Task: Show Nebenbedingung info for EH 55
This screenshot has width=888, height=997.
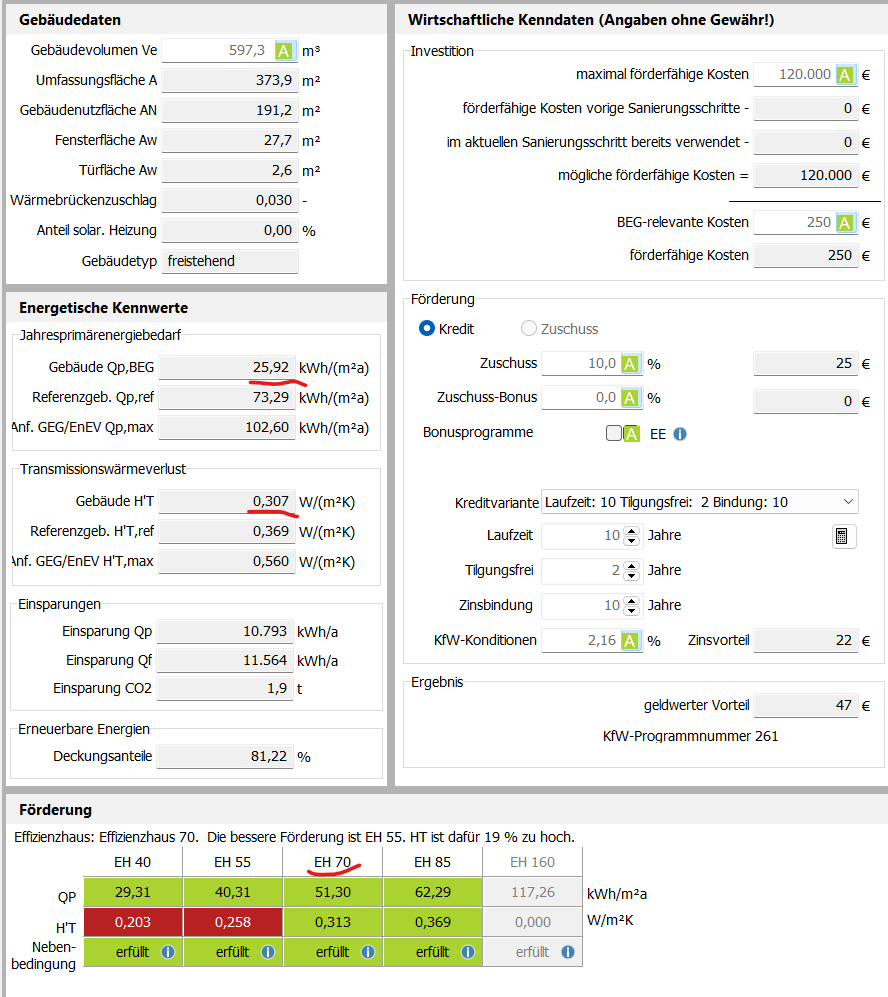Action: pos(268,952)
